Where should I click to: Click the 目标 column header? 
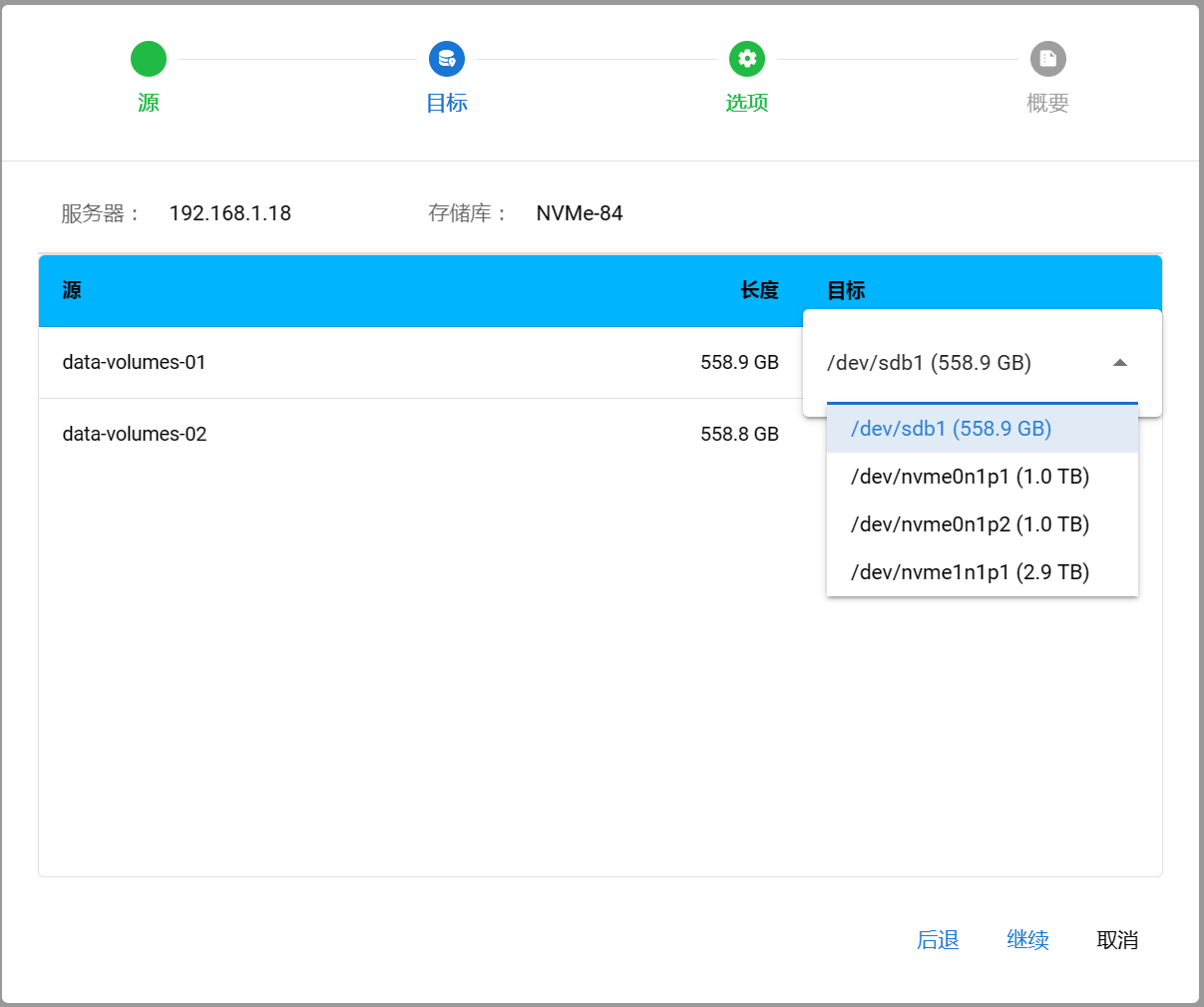point(846,290)
